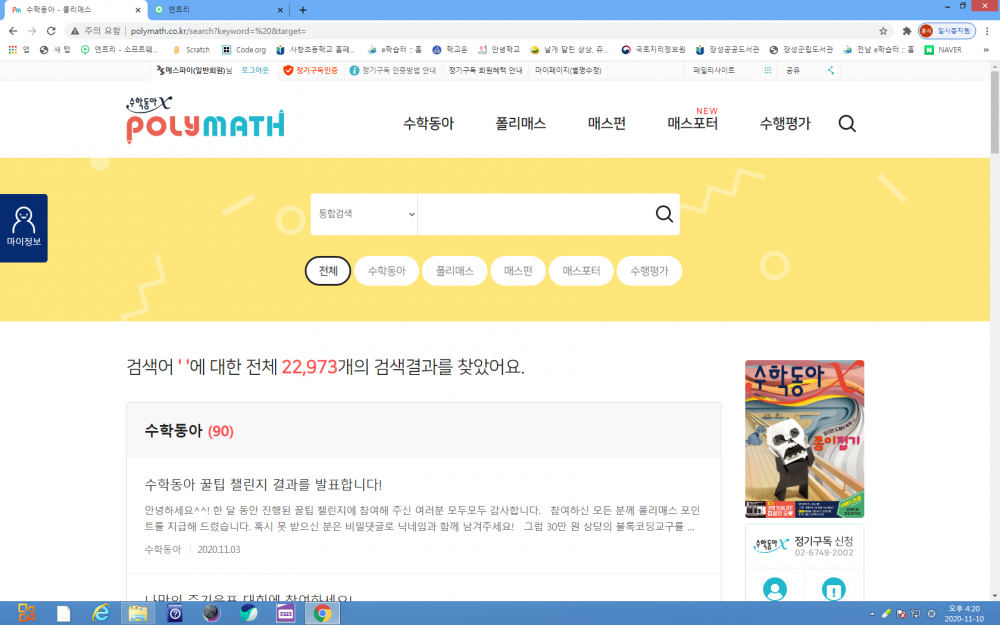Open the 매스포터 NEW navigation menu
Screen dimensions: 1000x625
693,123
